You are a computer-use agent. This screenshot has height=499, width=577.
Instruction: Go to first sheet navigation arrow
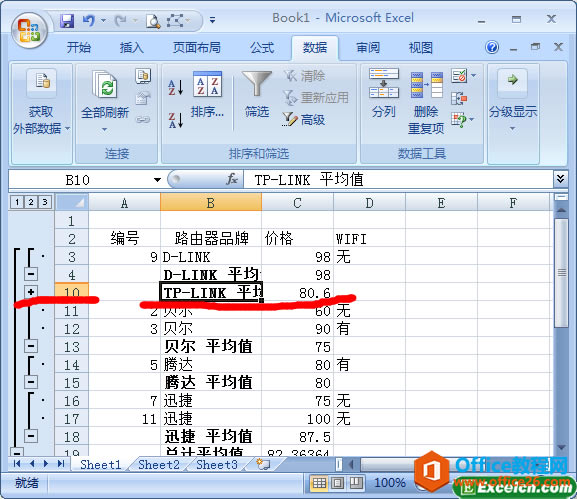17,464
